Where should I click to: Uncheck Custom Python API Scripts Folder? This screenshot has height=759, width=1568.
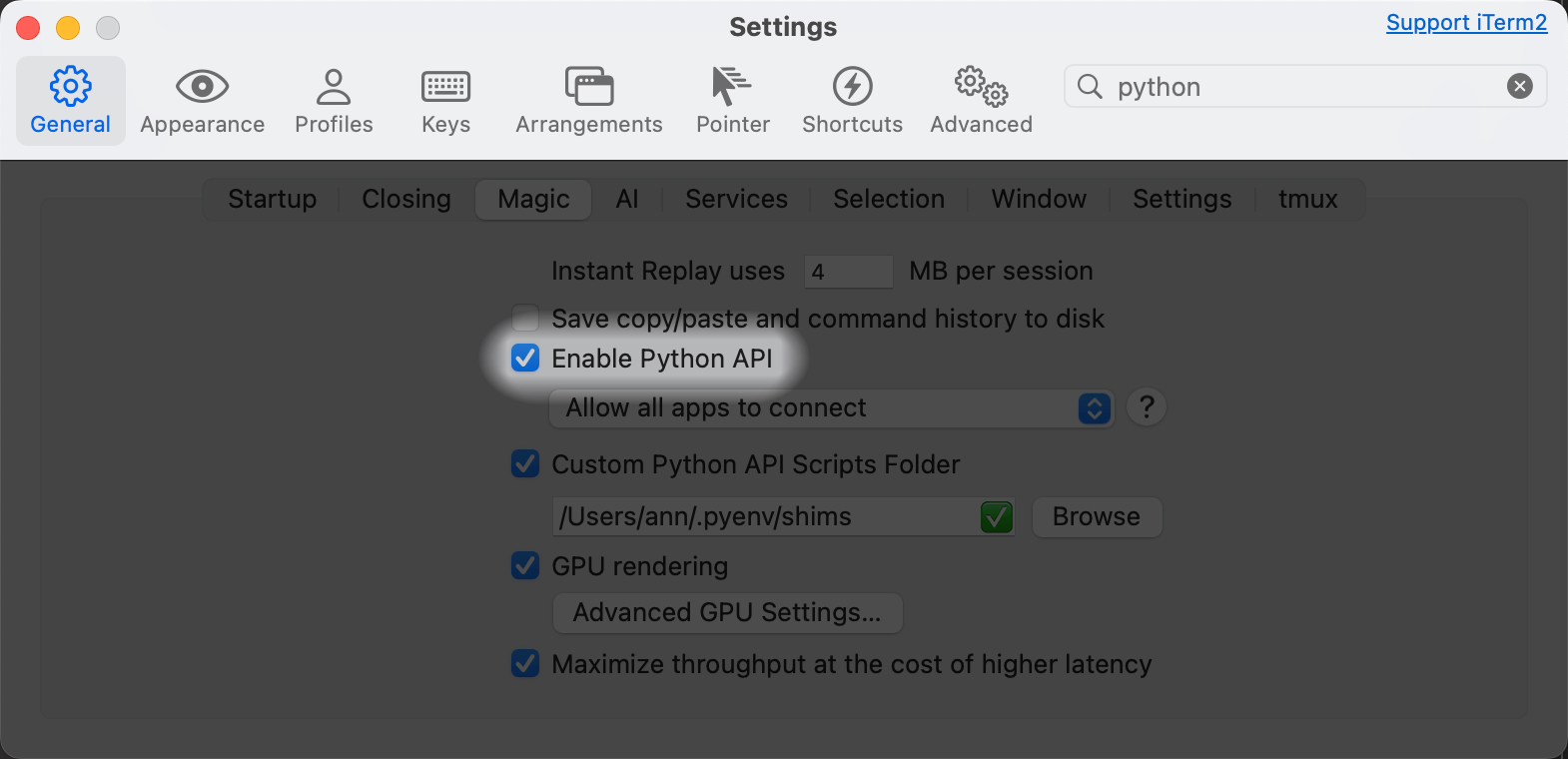point(525,464)
